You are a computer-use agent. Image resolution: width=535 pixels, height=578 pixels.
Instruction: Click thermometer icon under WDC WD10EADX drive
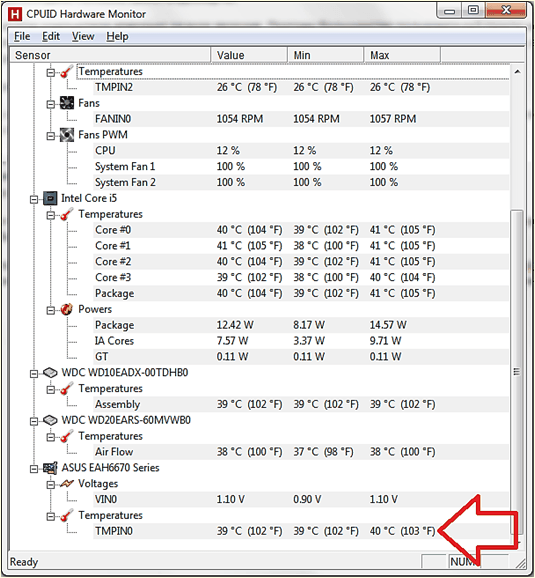coord(67,389)
